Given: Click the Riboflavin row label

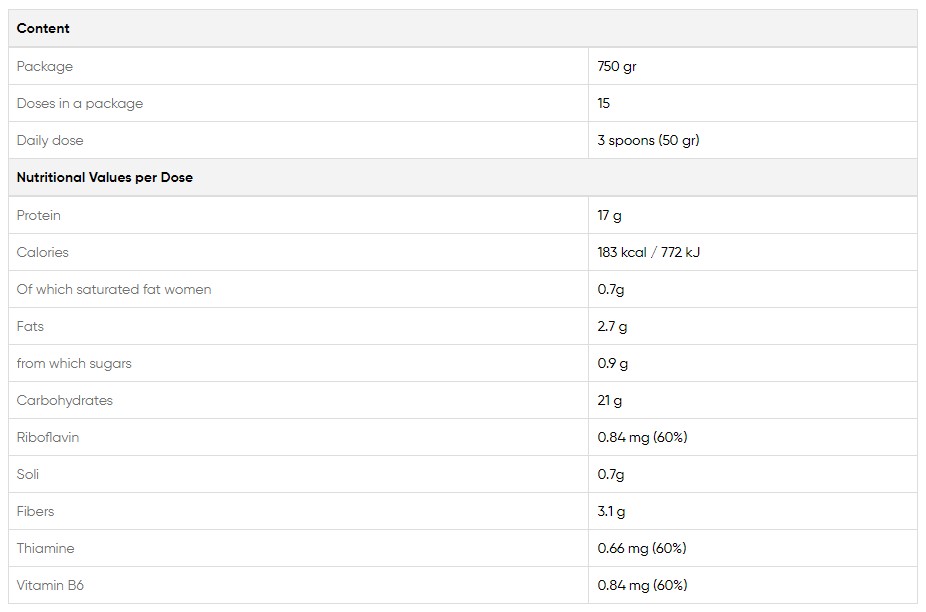Looking at the screenshot, I should 48,437.
